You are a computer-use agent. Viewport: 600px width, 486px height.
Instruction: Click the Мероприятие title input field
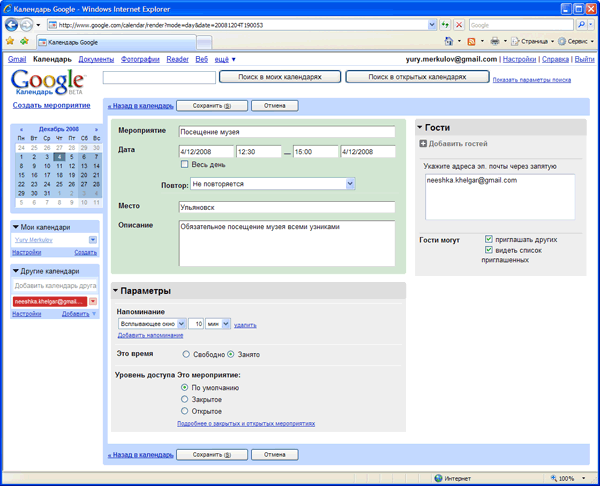click(287, 132)
